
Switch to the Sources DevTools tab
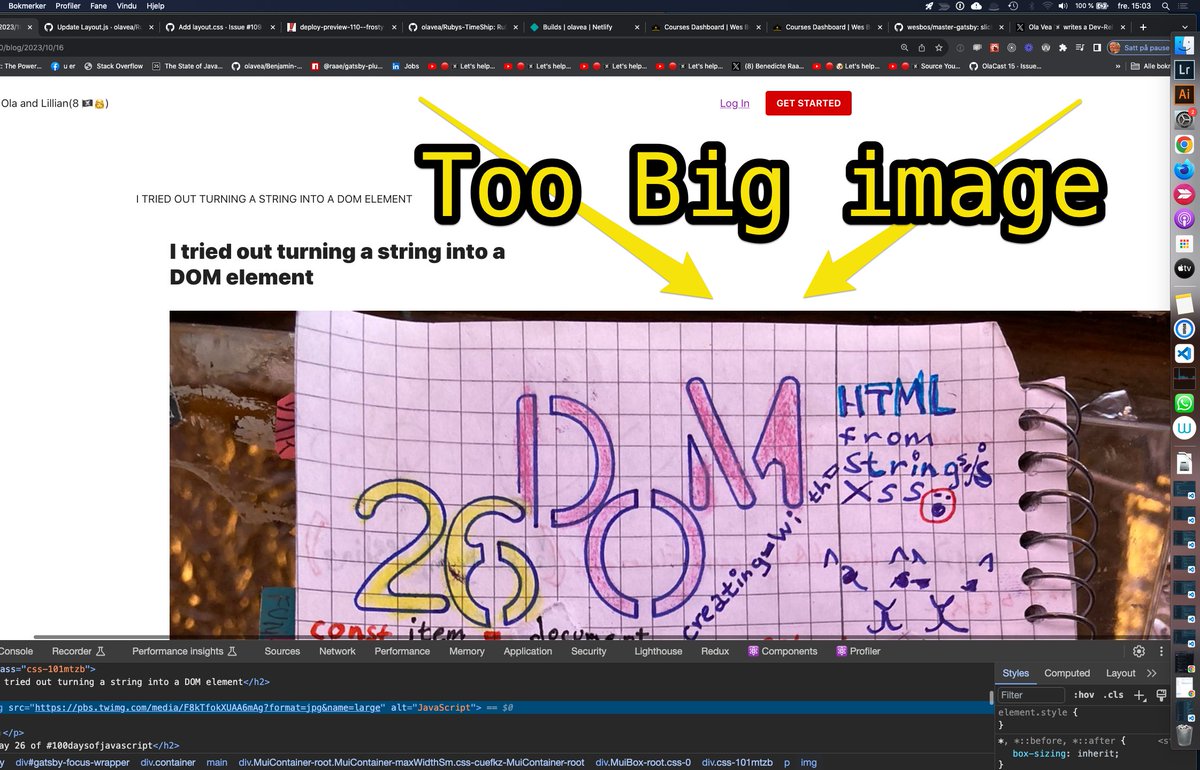pyautogui.click(x=282, y=651)
